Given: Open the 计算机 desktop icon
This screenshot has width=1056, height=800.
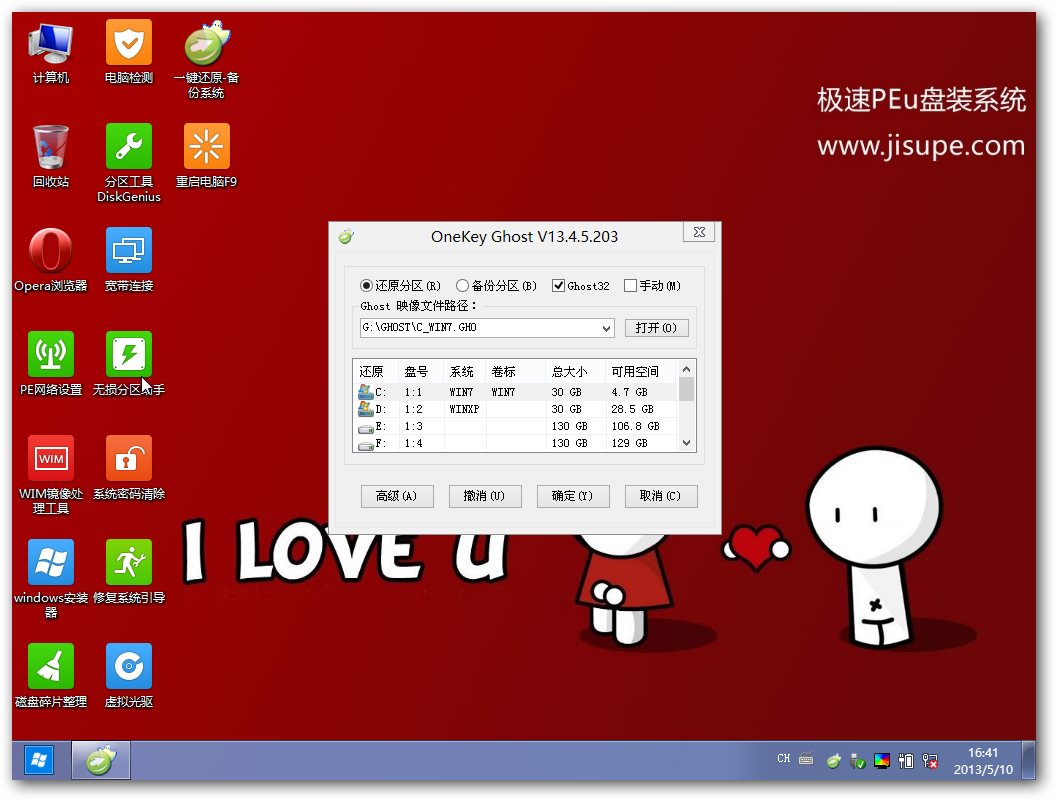Looking at the screenshot, I should [51, 53].
